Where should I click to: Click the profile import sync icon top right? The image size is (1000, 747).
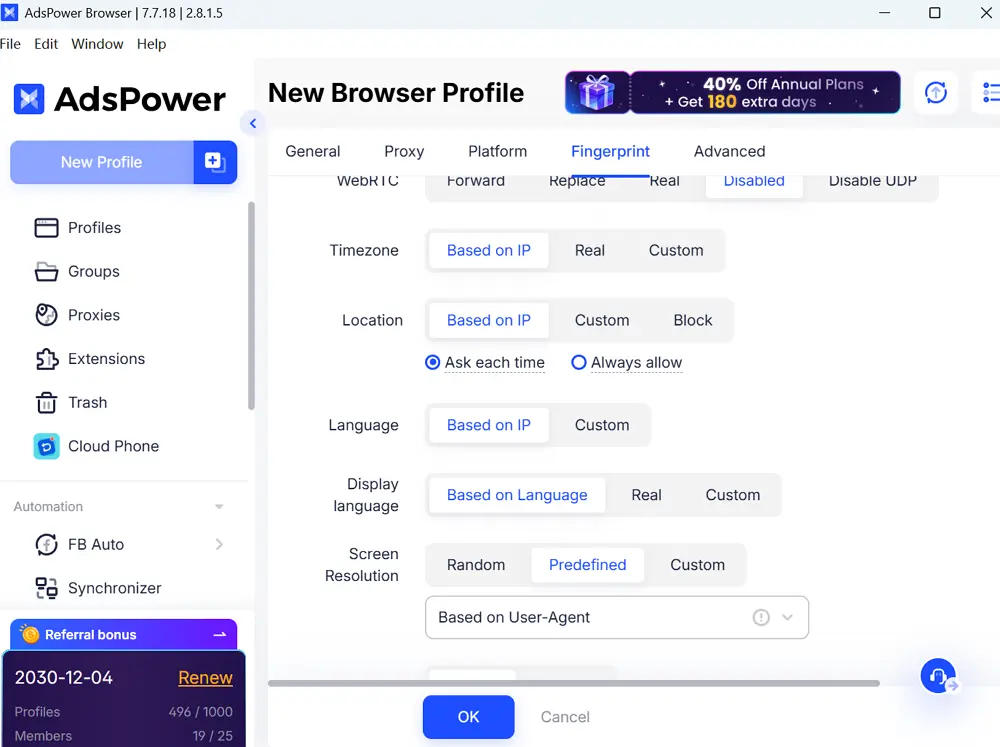click(x=936, y=92)
